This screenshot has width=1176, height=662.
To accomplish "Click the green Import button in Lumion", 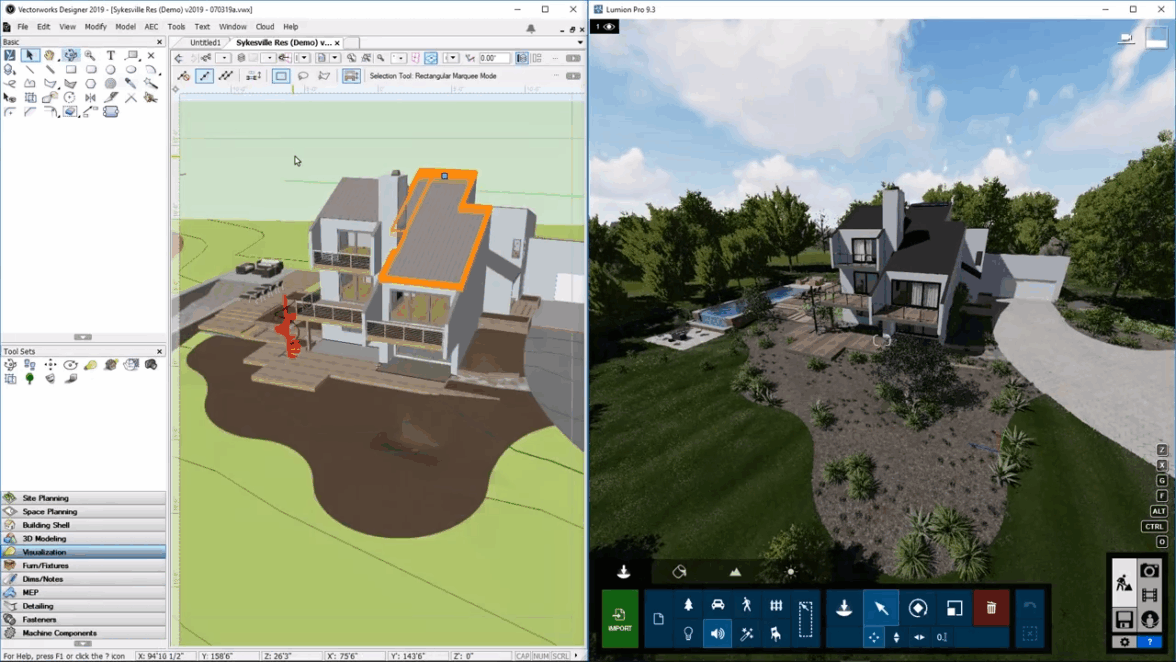I will point(620,618).
